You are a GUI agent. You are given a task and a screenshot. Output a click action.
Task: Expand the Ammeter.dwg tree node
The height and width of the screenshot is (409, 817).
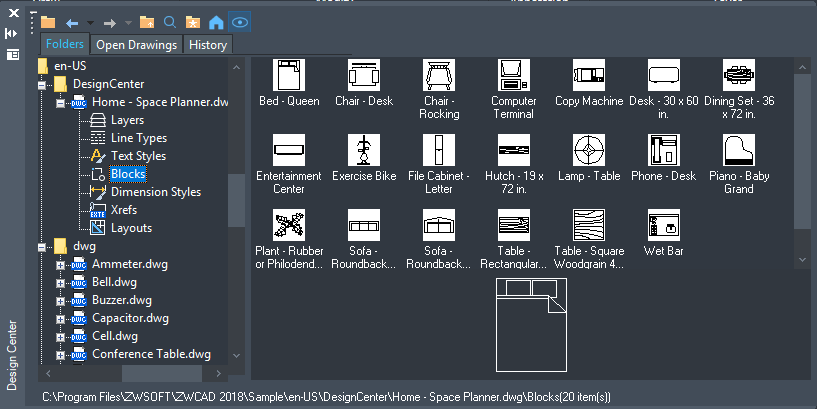point(60,264)
